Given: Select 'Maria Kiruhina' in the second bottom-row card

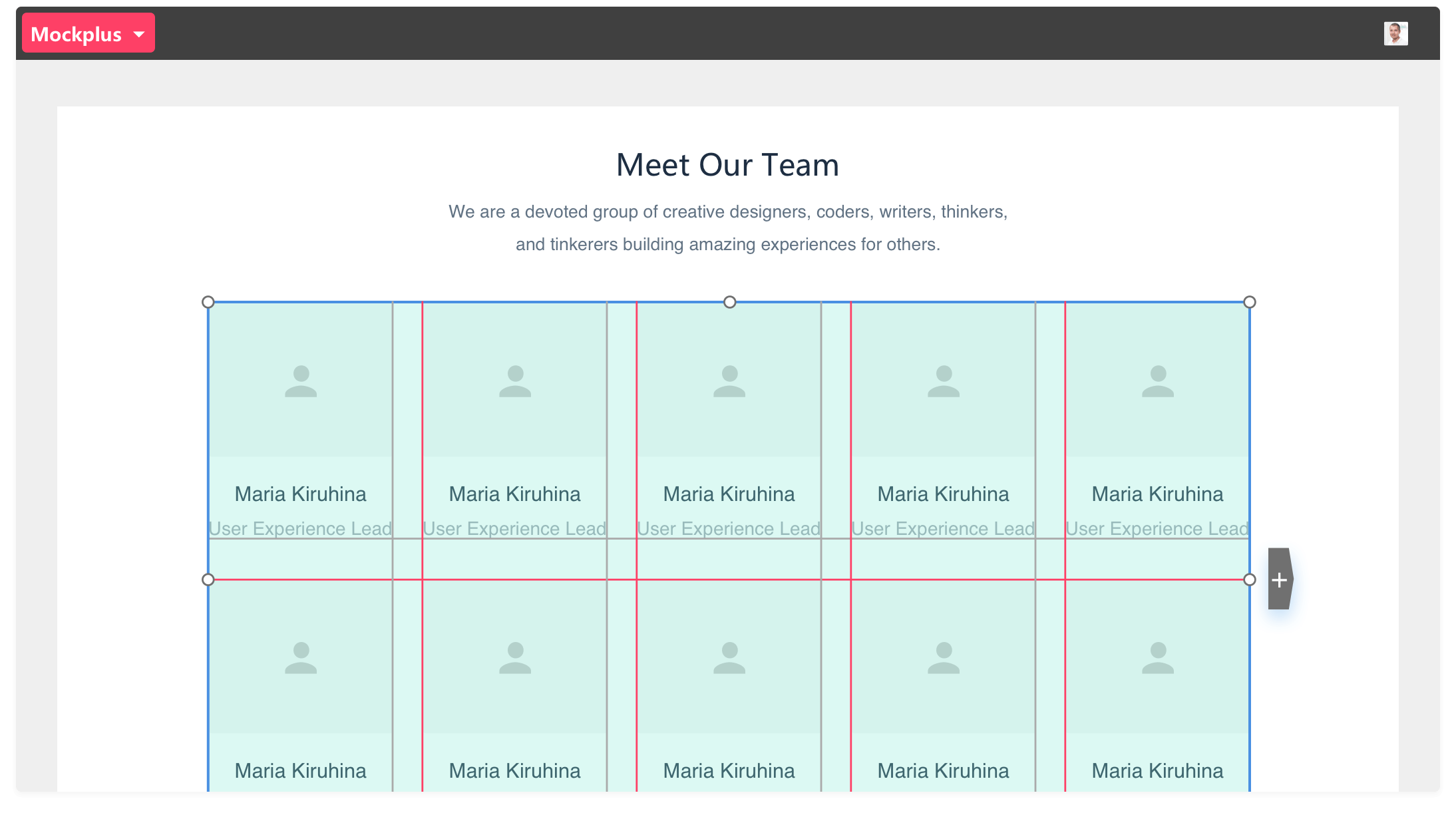Looking at the screenshot, I should point(515,770).
